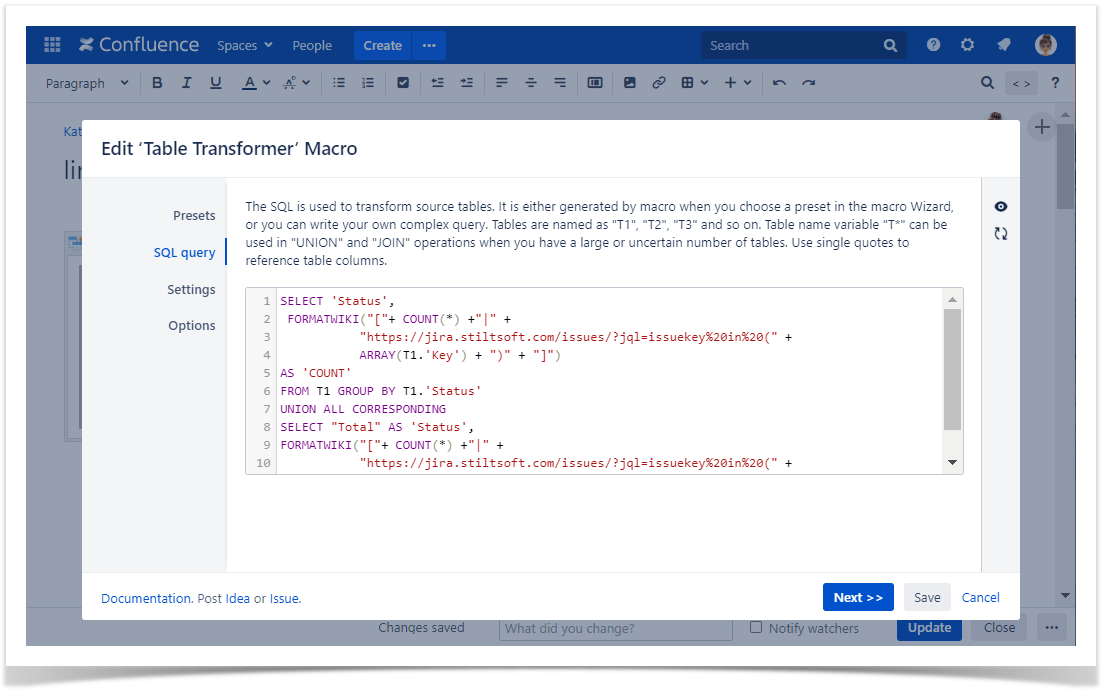Viewport: 1110px width, 695px height.
Task: Click the search magnifier icon in header
Action: click(891, 45)
